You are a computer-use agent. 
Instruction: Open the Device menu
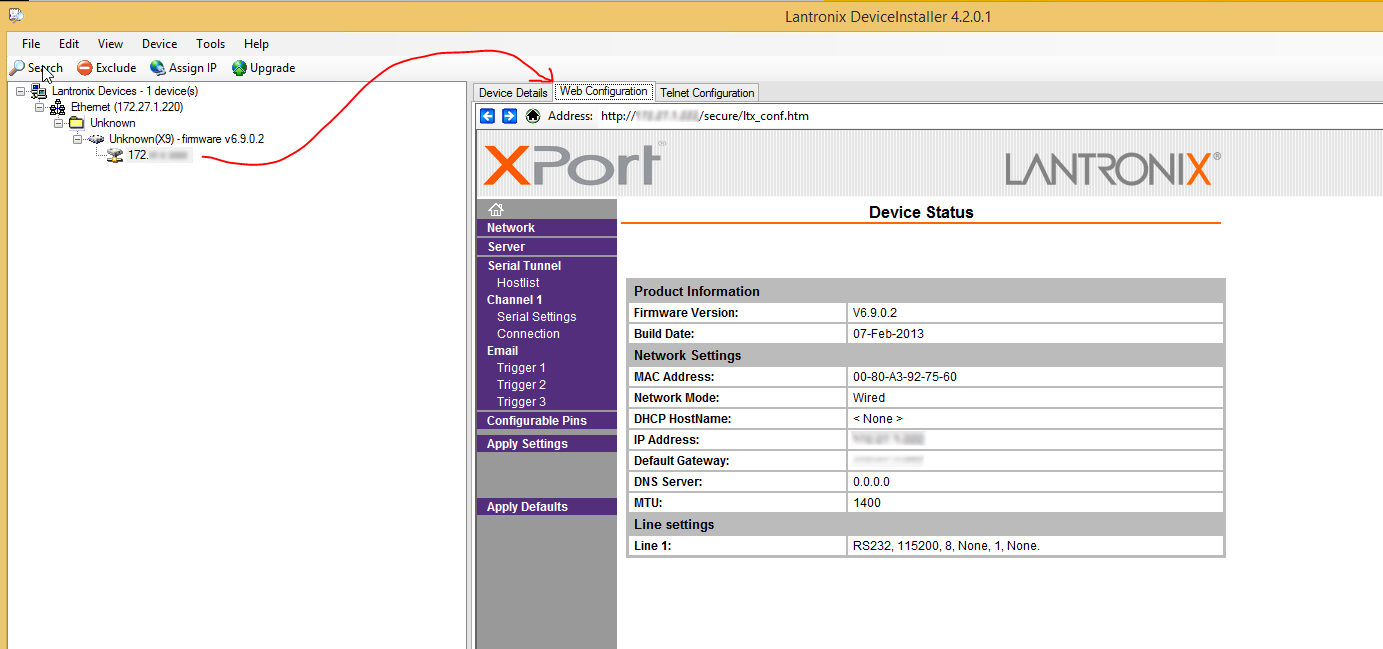point(159,44)
